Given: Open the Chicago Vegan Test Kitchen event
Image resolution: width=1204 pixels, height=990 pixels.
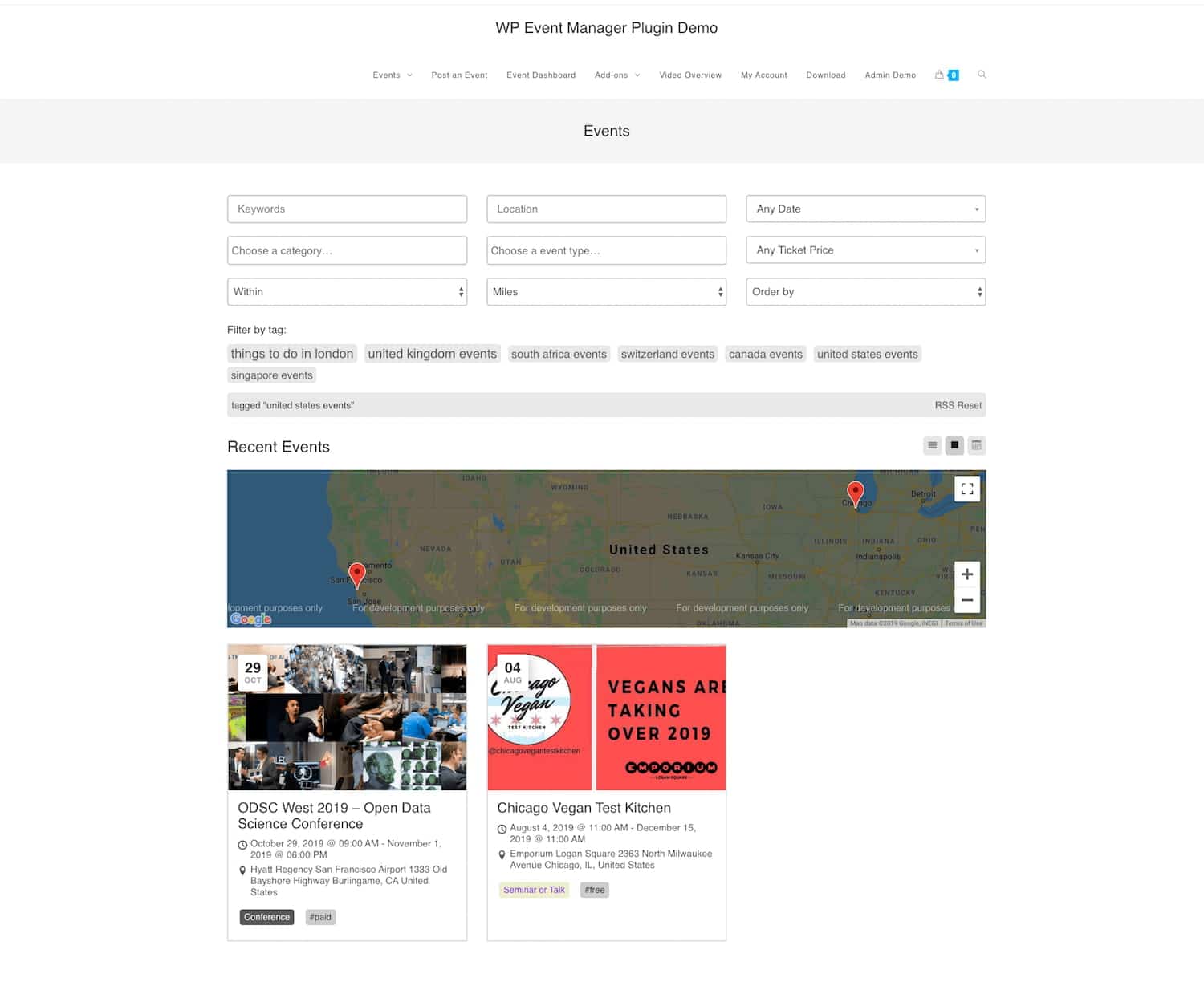Looking at the screenshot, I should (584, 807).
